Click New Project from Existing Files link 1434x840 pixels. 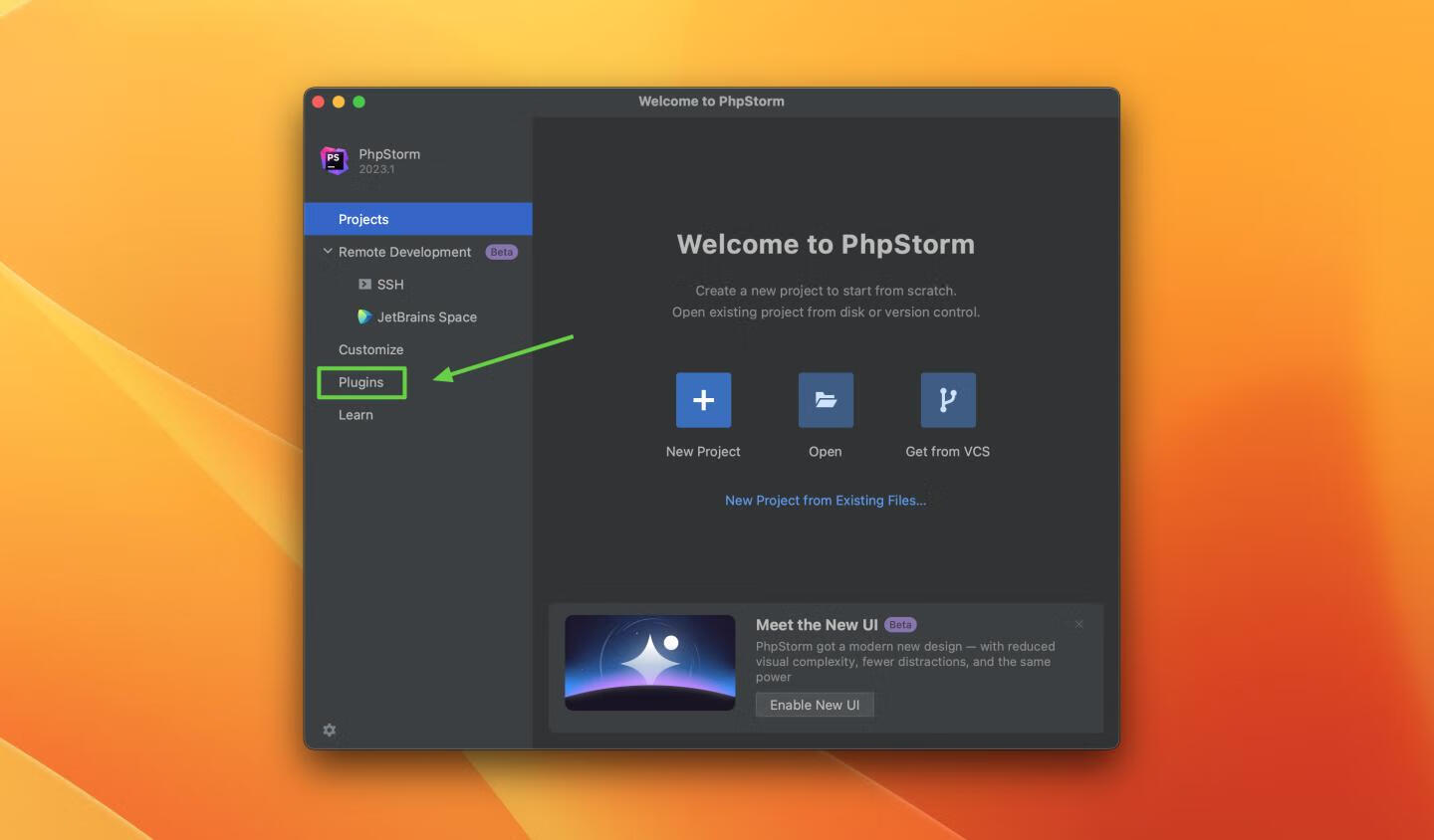click(x=825, y=501)
